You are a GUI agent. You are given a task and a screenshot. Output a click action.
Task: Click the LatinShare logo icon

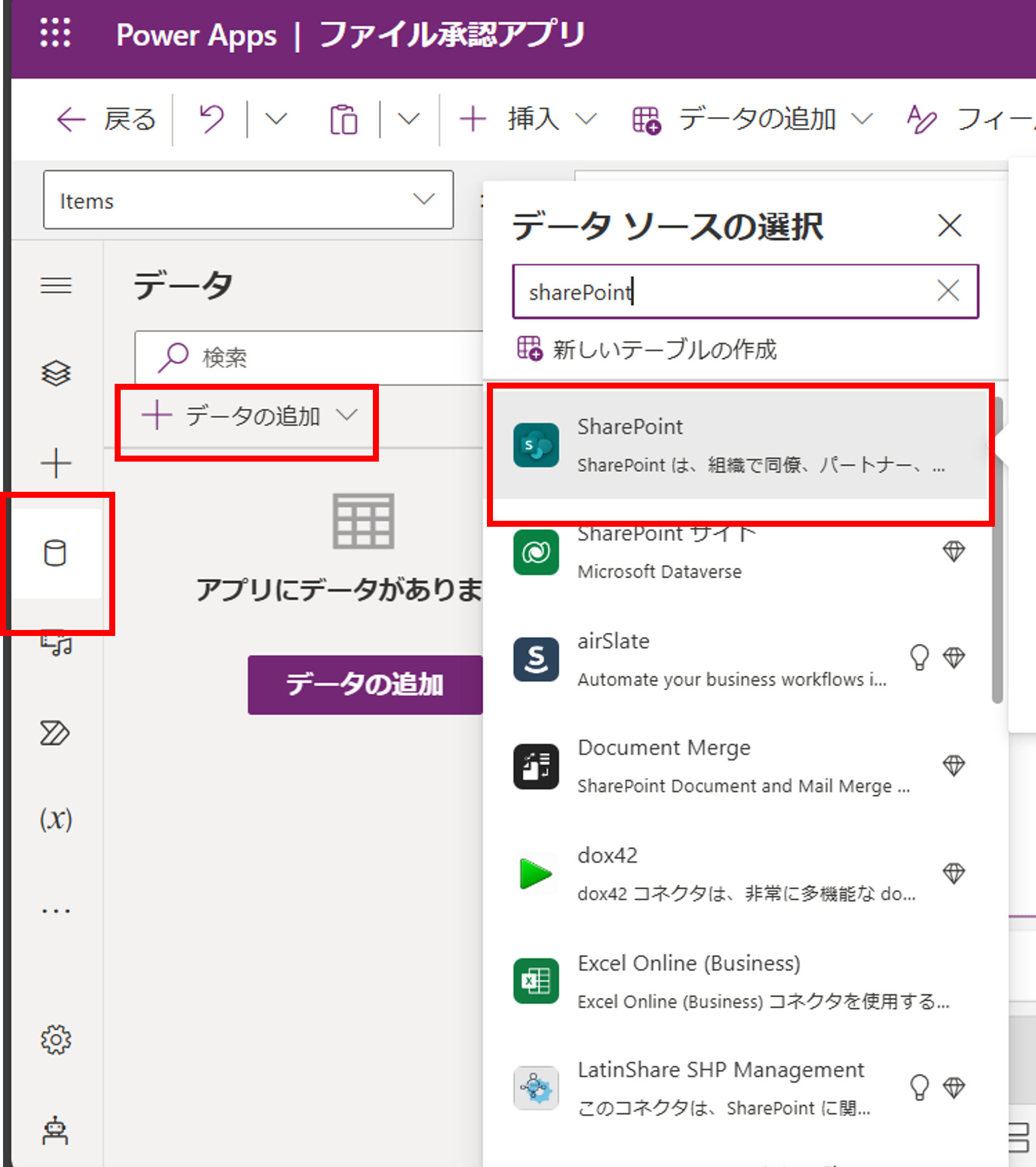(536, 1088)
